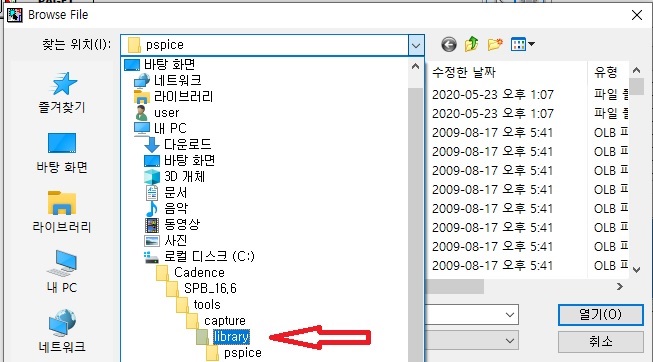Create a new folder
The width and height of the screenshot is (653, 362).
coord(495,44)
